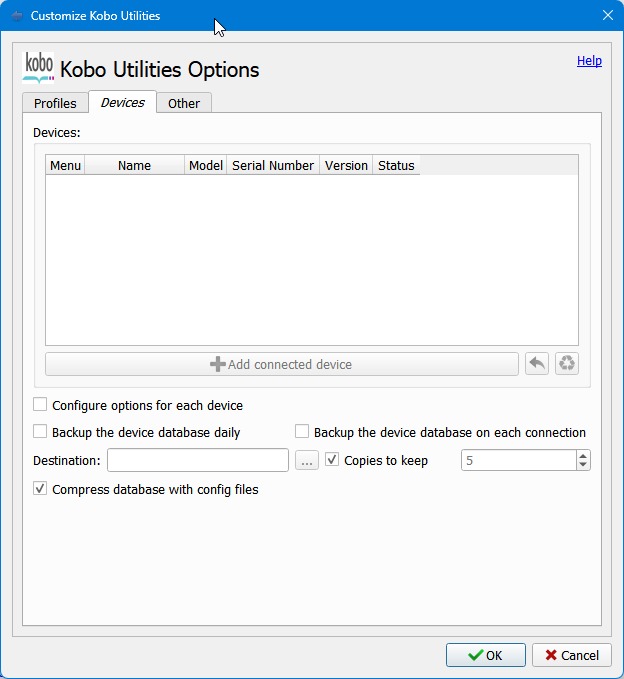
Task: Click the Copies to keep number field
Action: pos(519,460)
